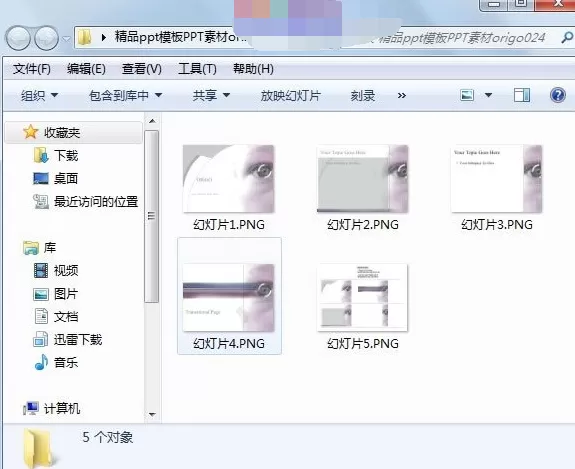
Task: Click the 收藏夹 star icon
Action: [30, 132]
